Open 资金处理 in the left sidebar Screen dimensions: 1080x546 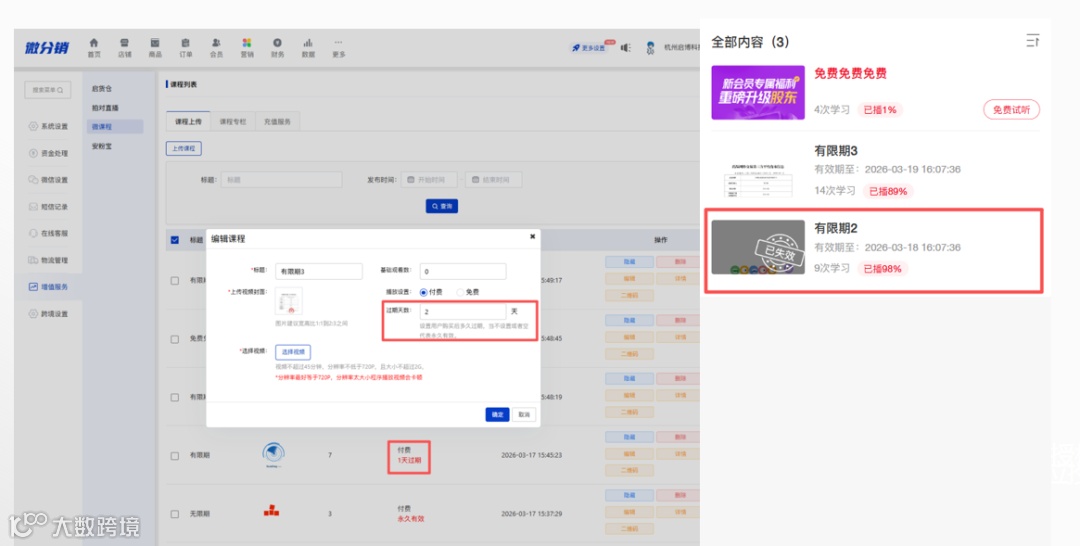coord(48,153)
